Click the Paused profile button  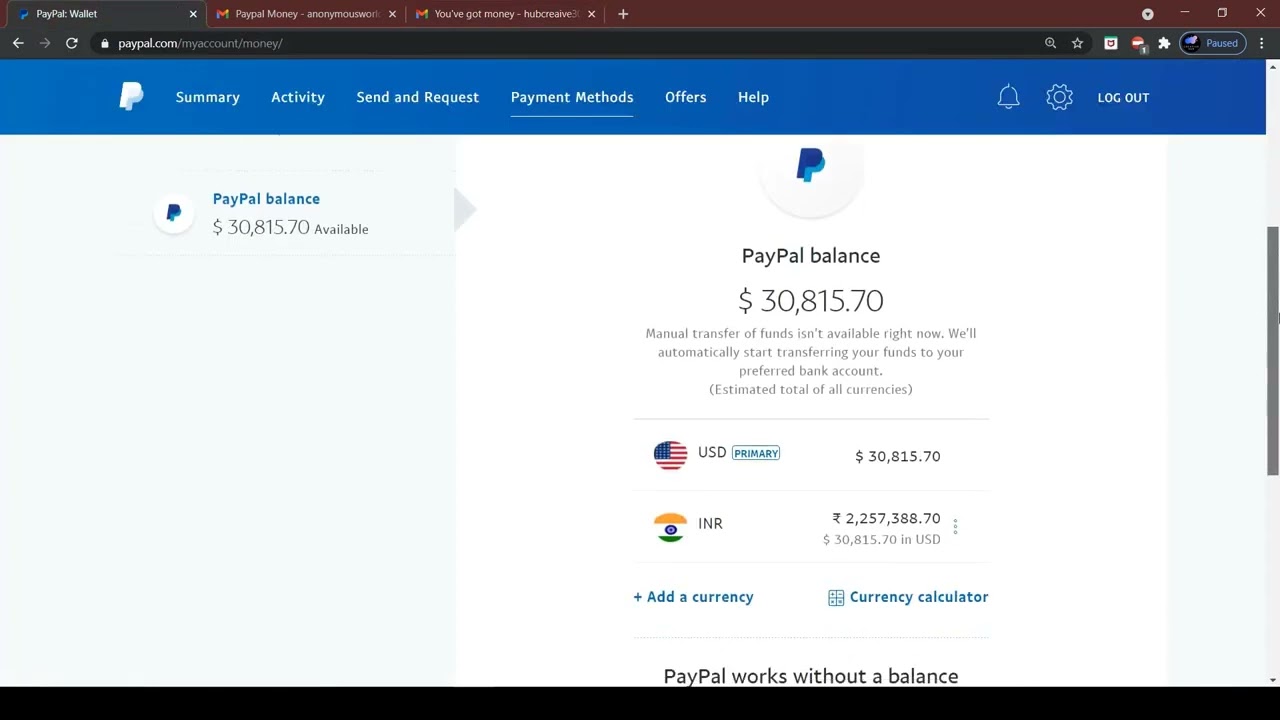1212,43
